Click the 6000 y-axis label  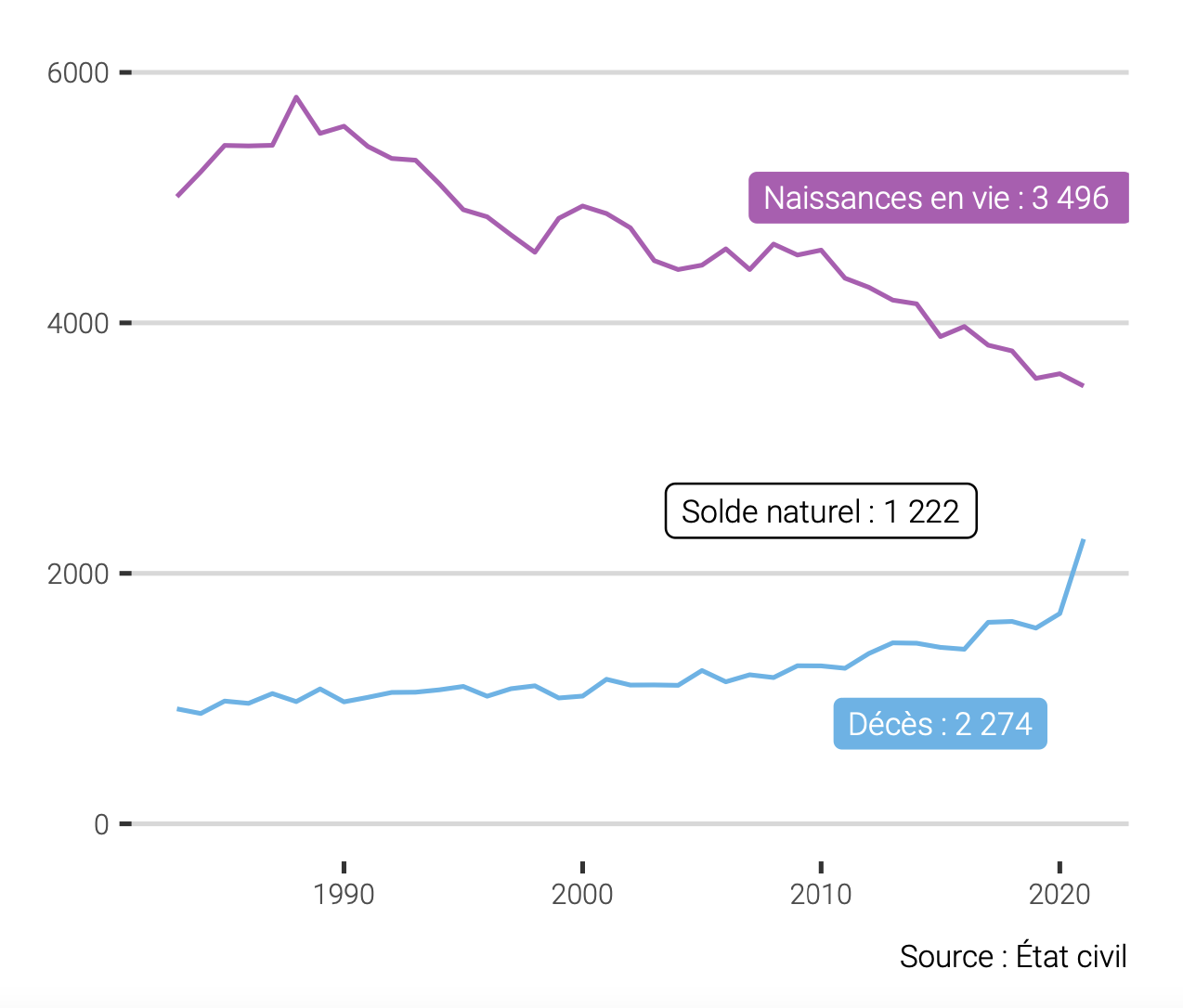[x=78, y=72]
